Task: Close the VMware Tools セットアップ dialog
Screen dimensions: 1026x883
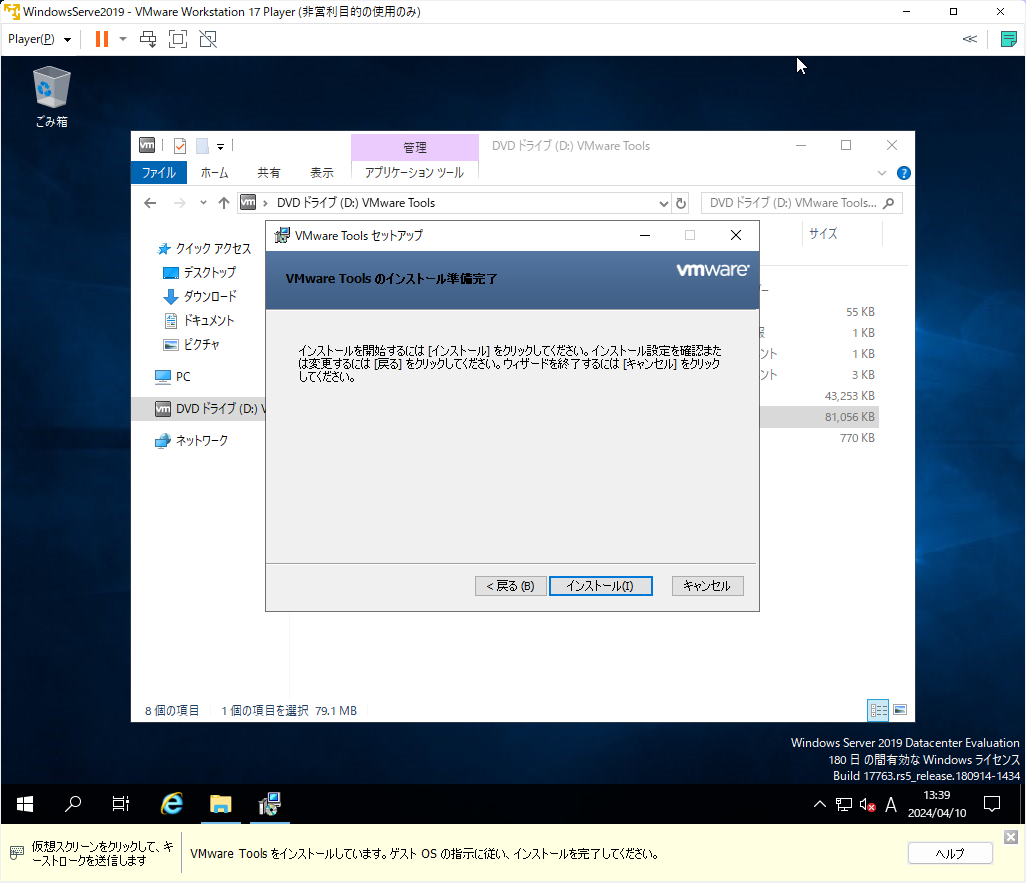Action: pyautogui.click(x=736, y=236)
